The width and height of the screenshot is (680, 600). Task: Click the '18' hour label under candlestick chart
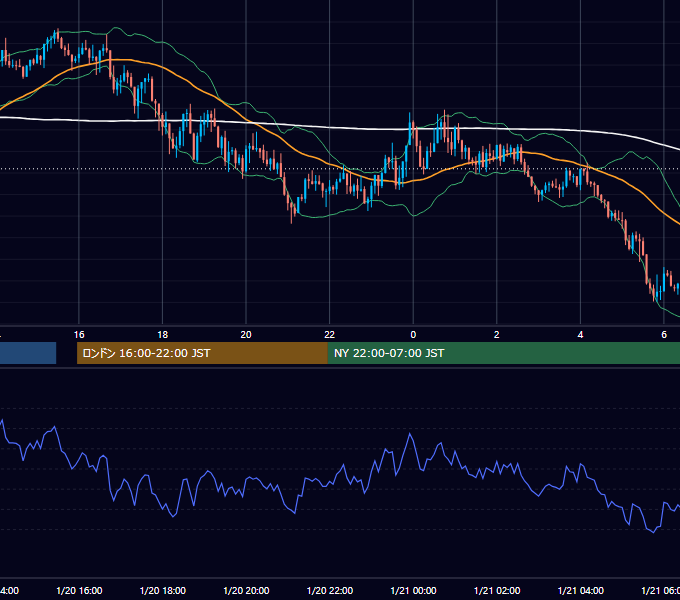(163, 335)
